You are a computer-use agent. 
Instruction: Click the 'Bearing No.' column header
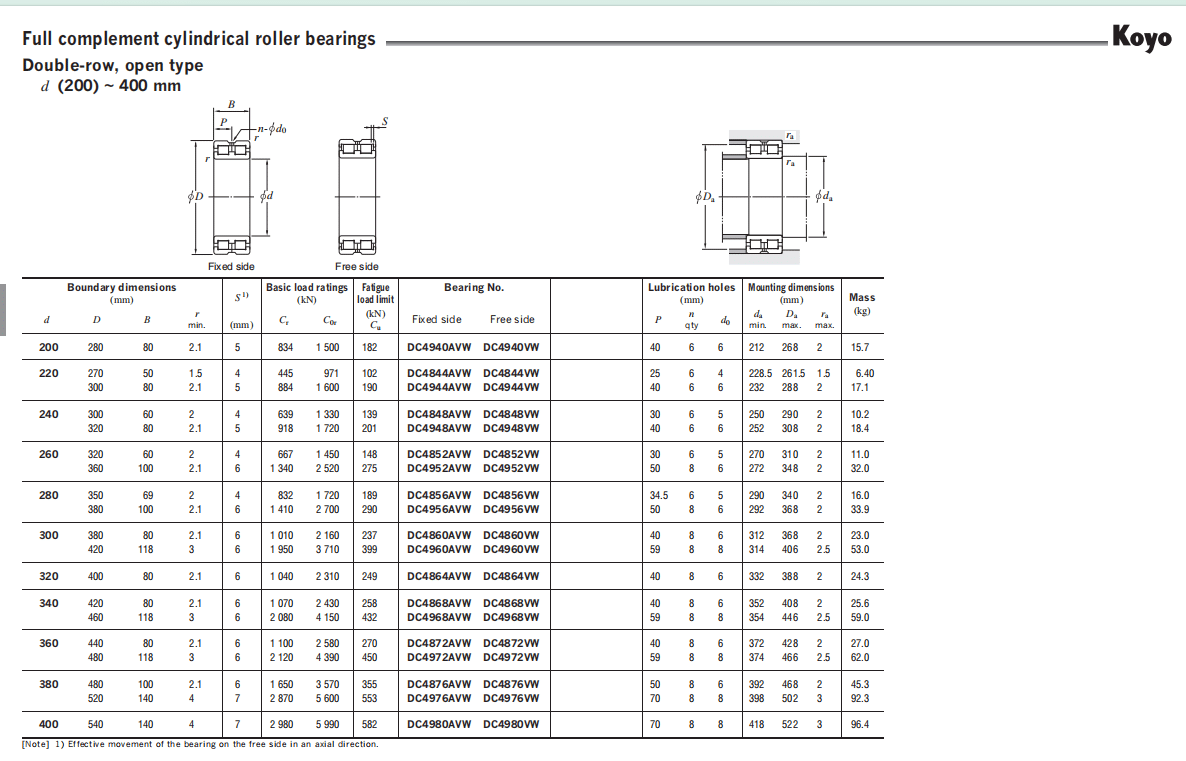(474, 288)
